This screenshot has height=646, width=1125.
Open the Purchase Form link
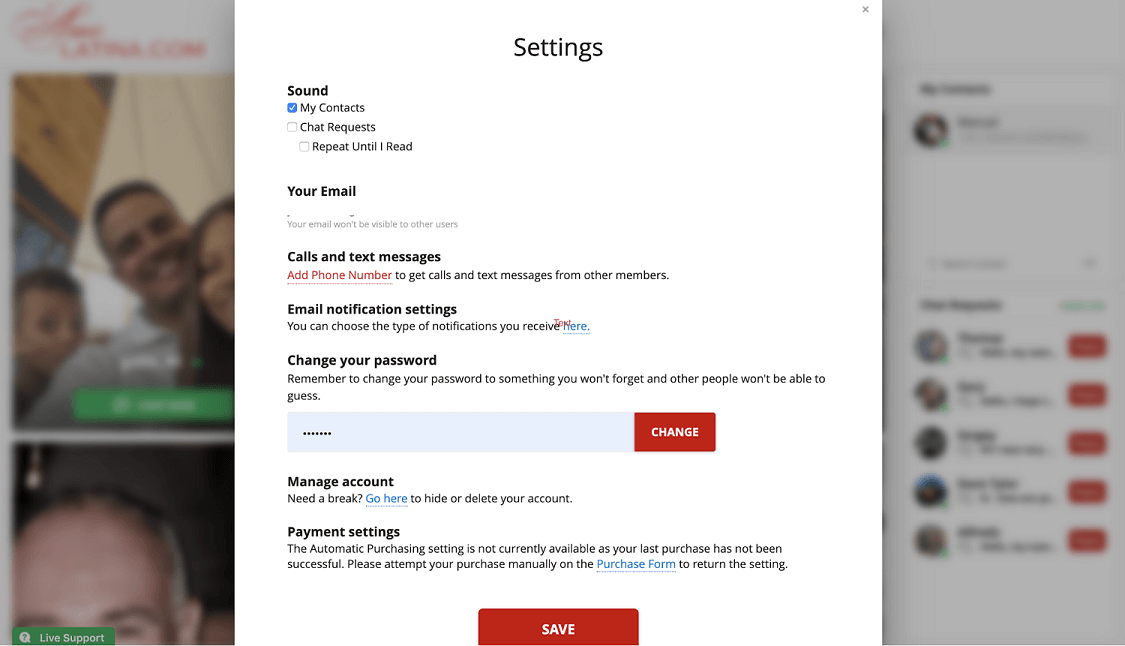click(636, 564)
